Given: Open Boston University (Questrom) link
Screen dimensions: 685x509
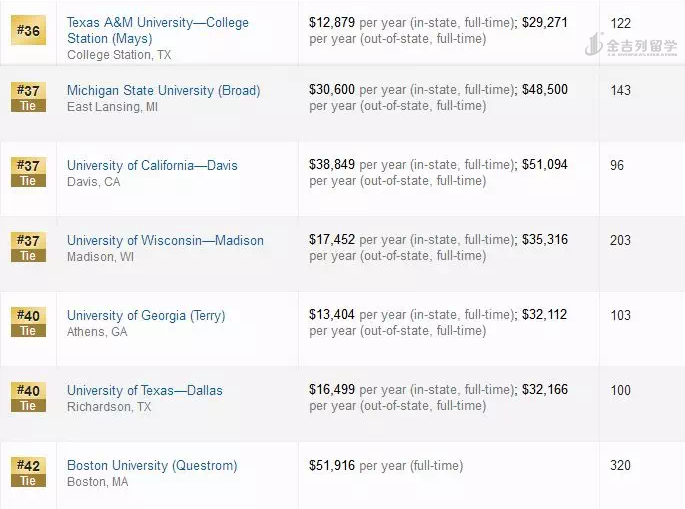Looking at the screenshot, I should coord(152,465).
